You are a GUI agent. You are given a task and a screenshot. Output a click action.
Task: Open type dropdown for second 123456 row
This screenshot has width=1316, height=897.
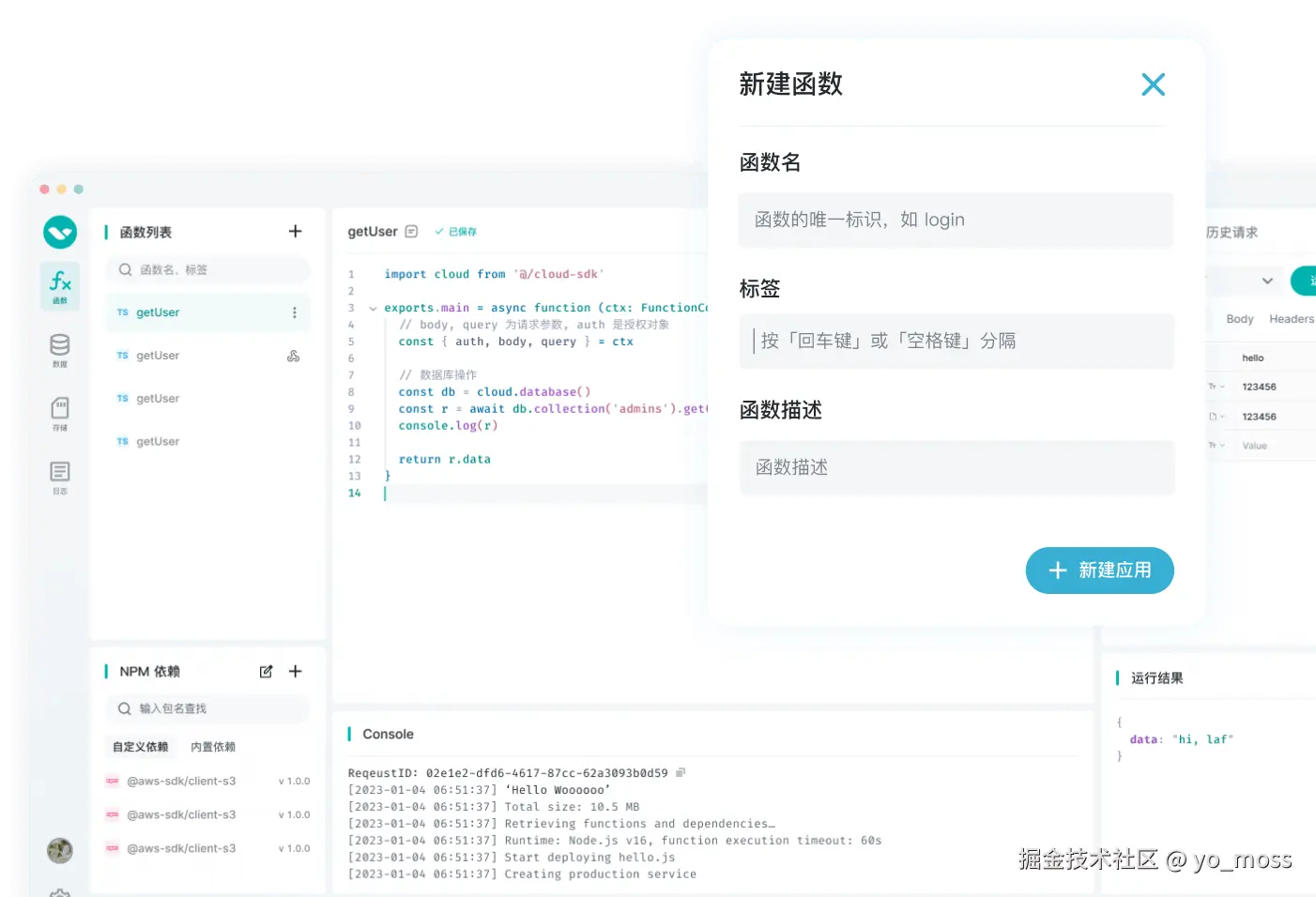(1217, 417)
